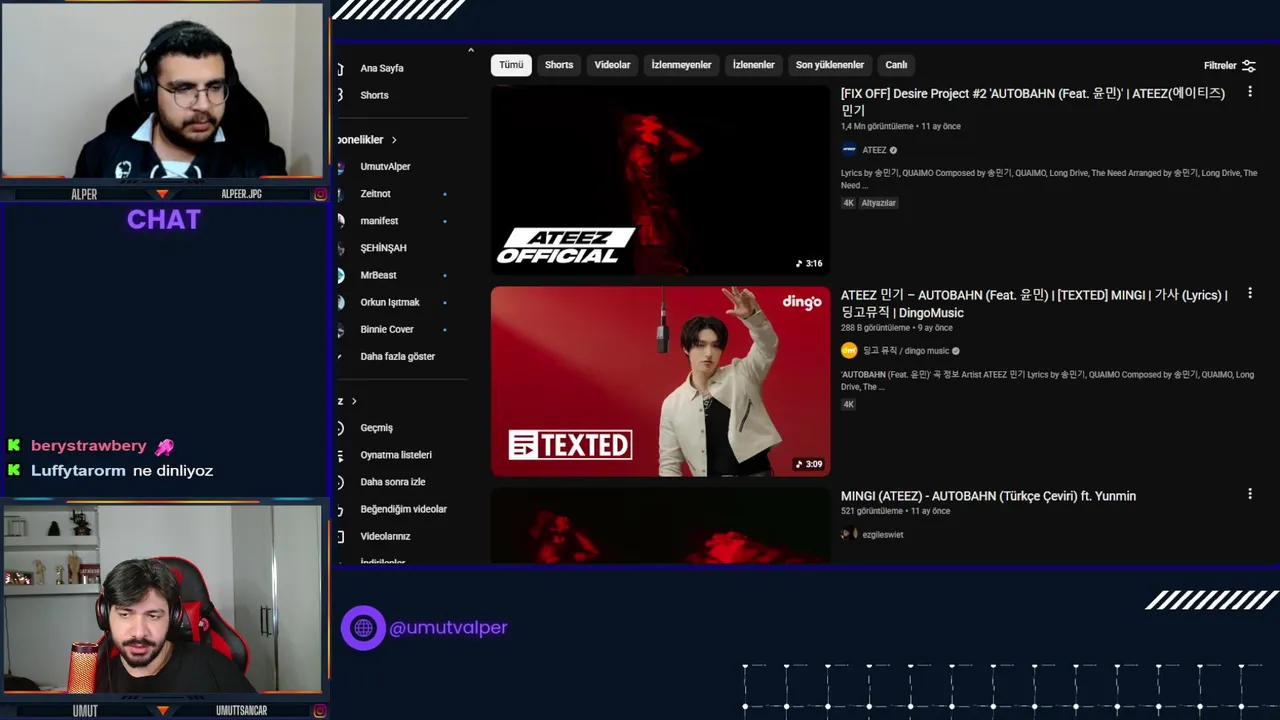This screenshot has height=720, width=1280.
Task: Open Daha sonra izle list
Action: click(393, 482)
